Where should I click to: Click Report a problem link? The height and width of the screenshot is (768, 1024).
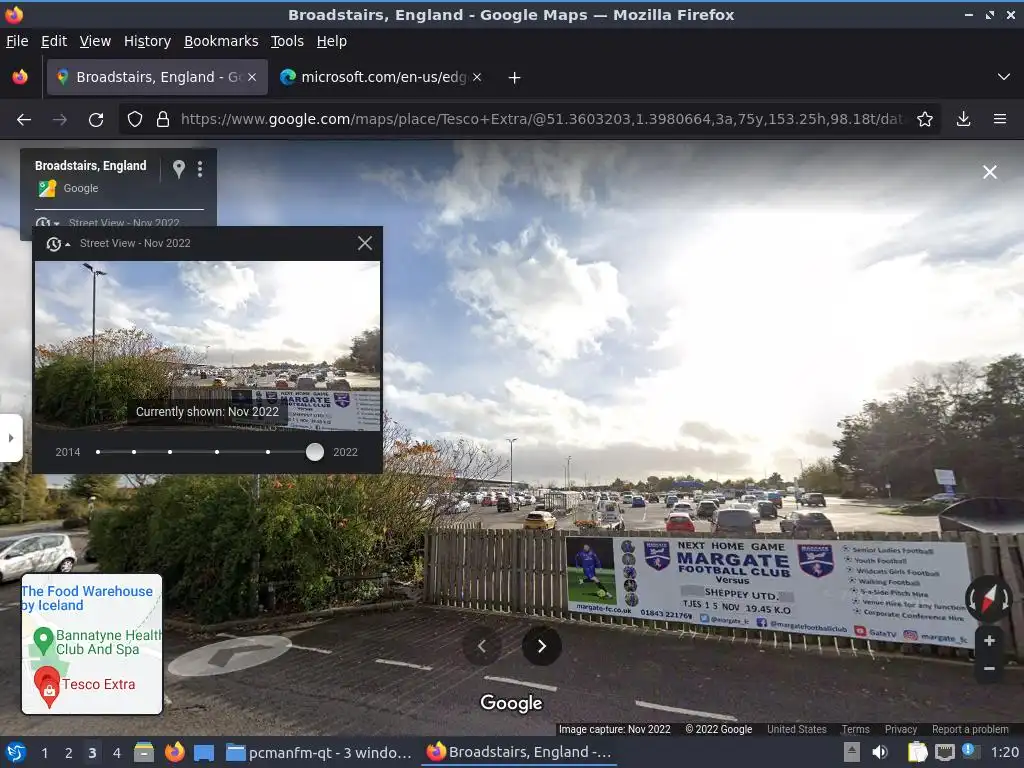click(970, 729)
